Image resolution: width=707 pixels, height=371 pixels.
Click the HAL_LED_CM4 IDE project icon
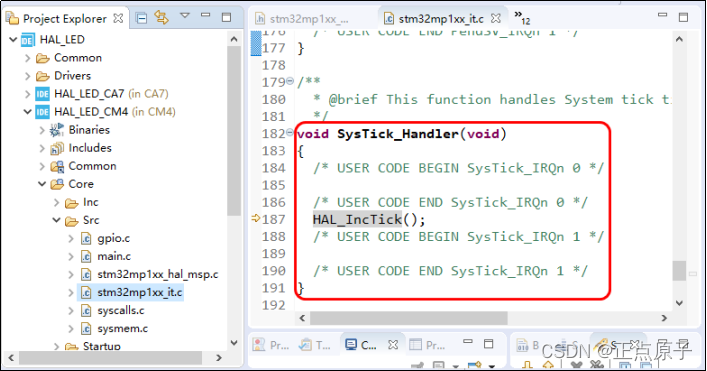pos(42,112)
